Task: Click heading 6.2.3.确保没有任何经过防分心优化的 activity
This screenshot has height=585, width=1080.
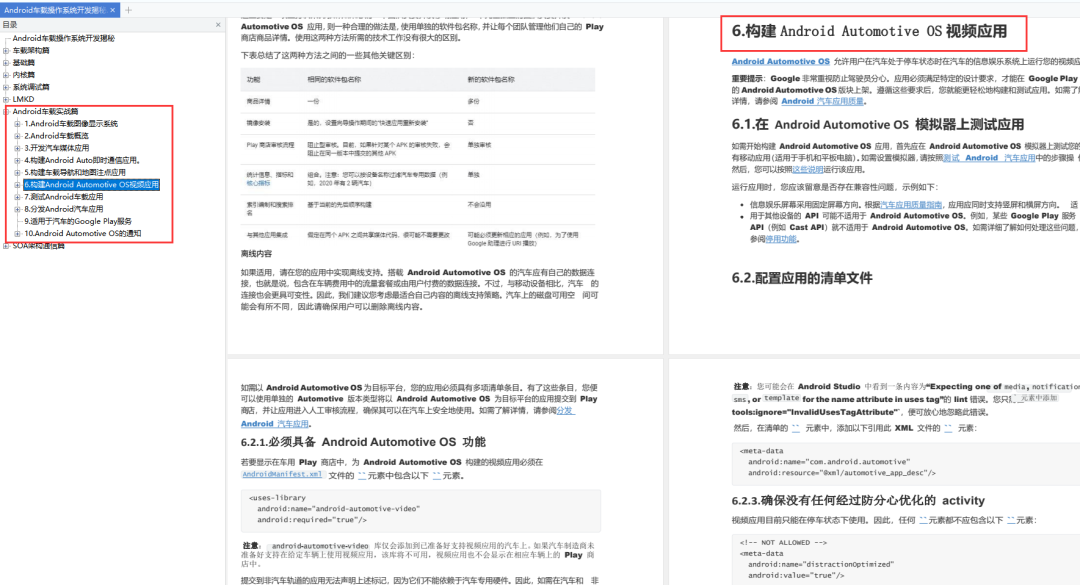Action: pyautogui.click(x=858, y=500)
